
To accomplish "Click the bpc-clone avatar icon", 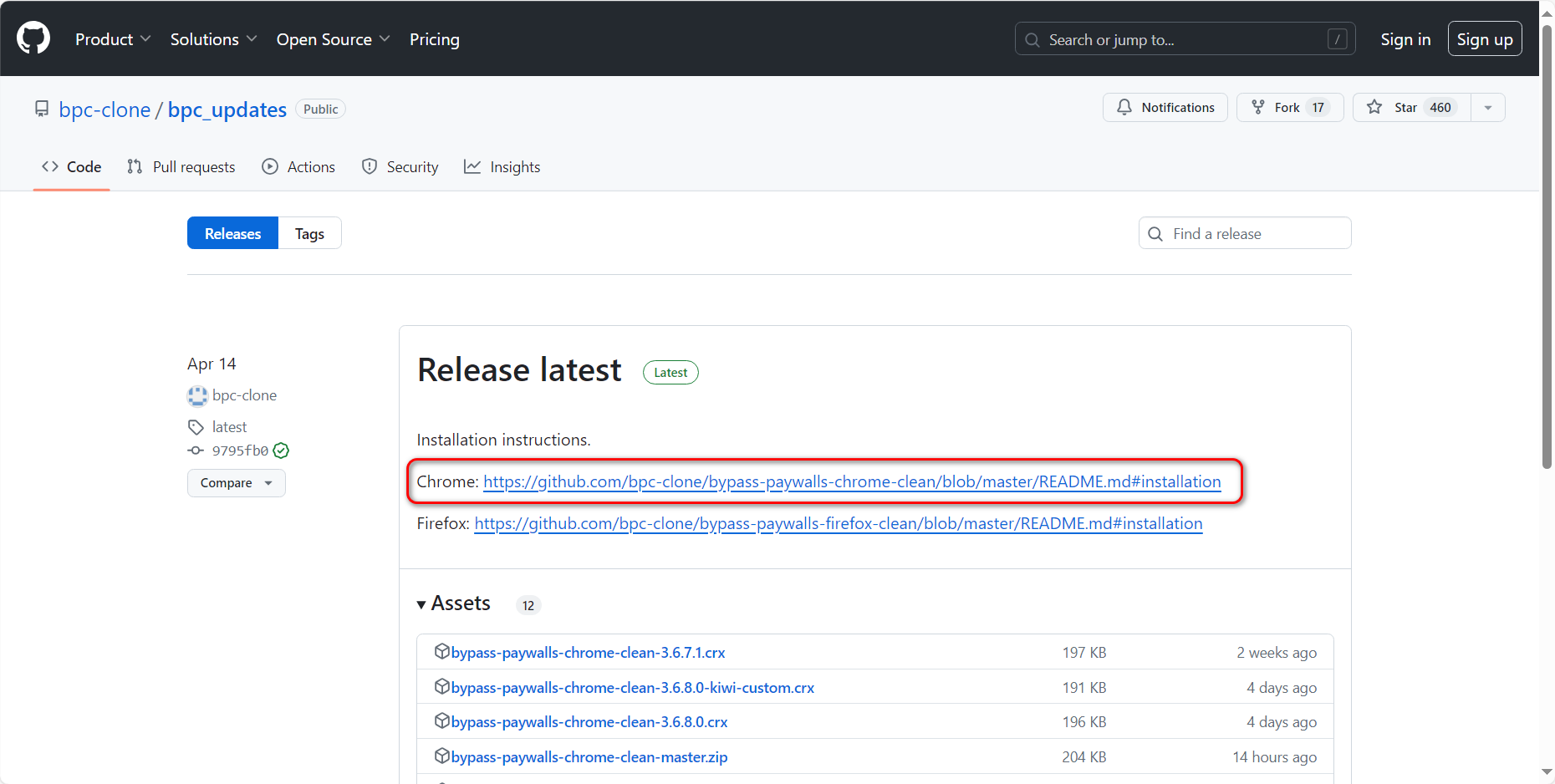I will [197, 395].
